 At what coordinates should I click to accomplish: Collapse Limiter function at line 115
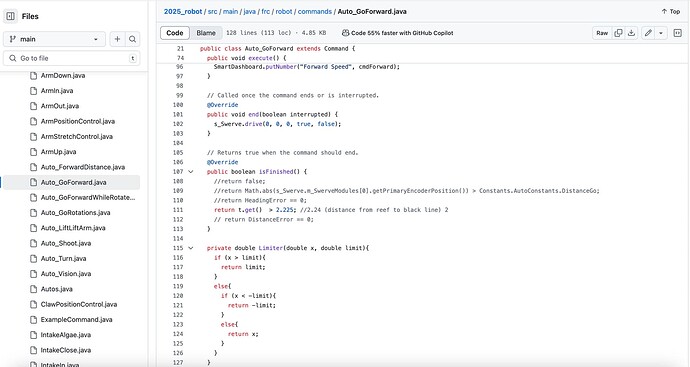191,248
